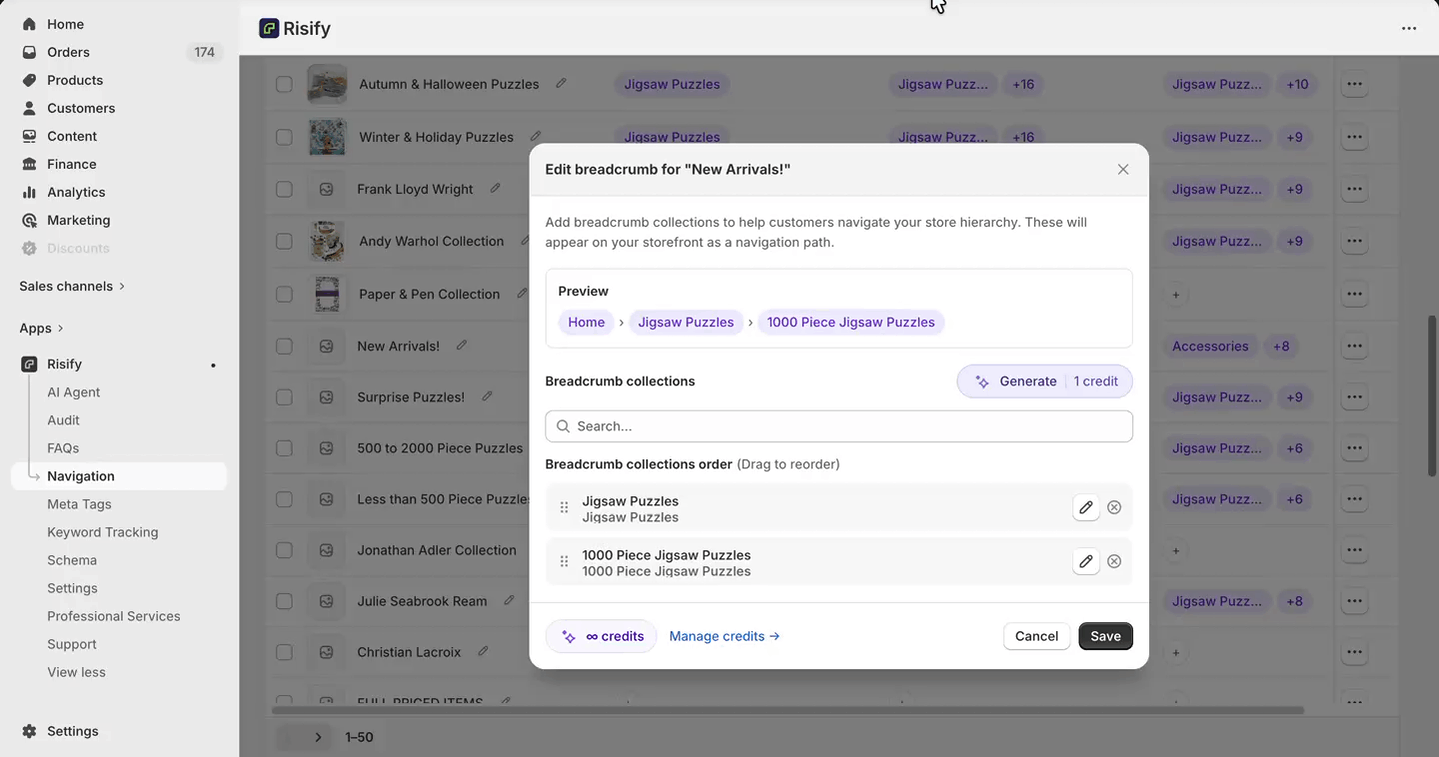Click pencil edit icon for Jigsaw Puzzles breadcrumb

[1085, 508]
